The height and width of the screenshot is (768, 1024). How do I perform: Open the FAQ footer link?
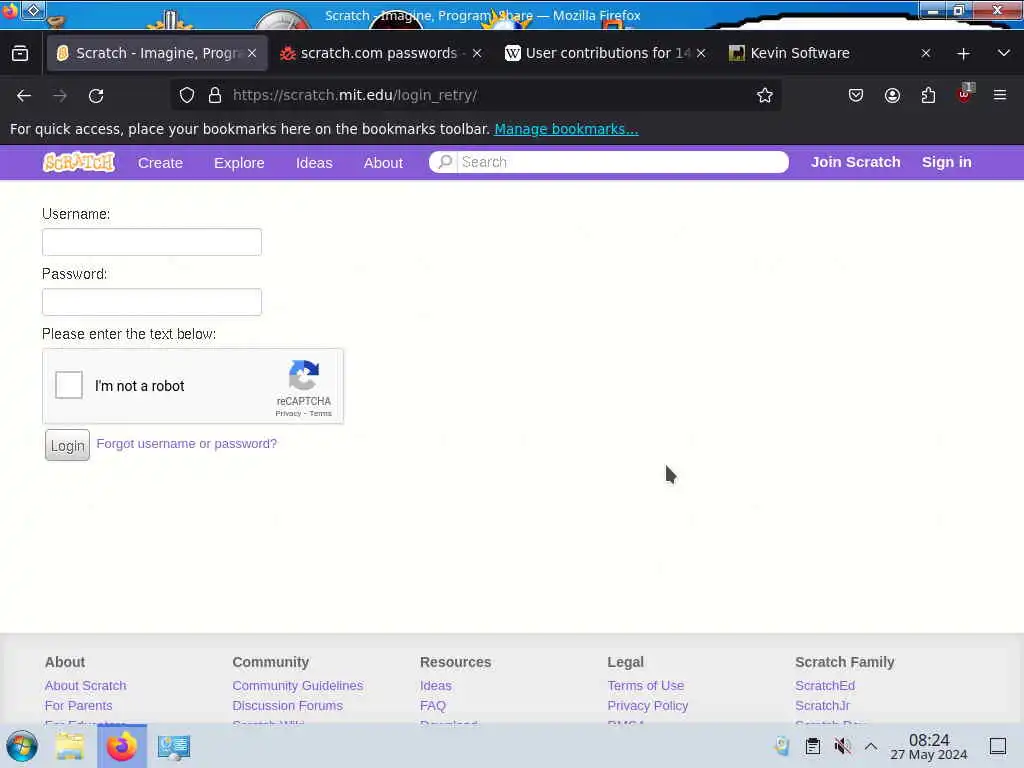click(433, 706)
